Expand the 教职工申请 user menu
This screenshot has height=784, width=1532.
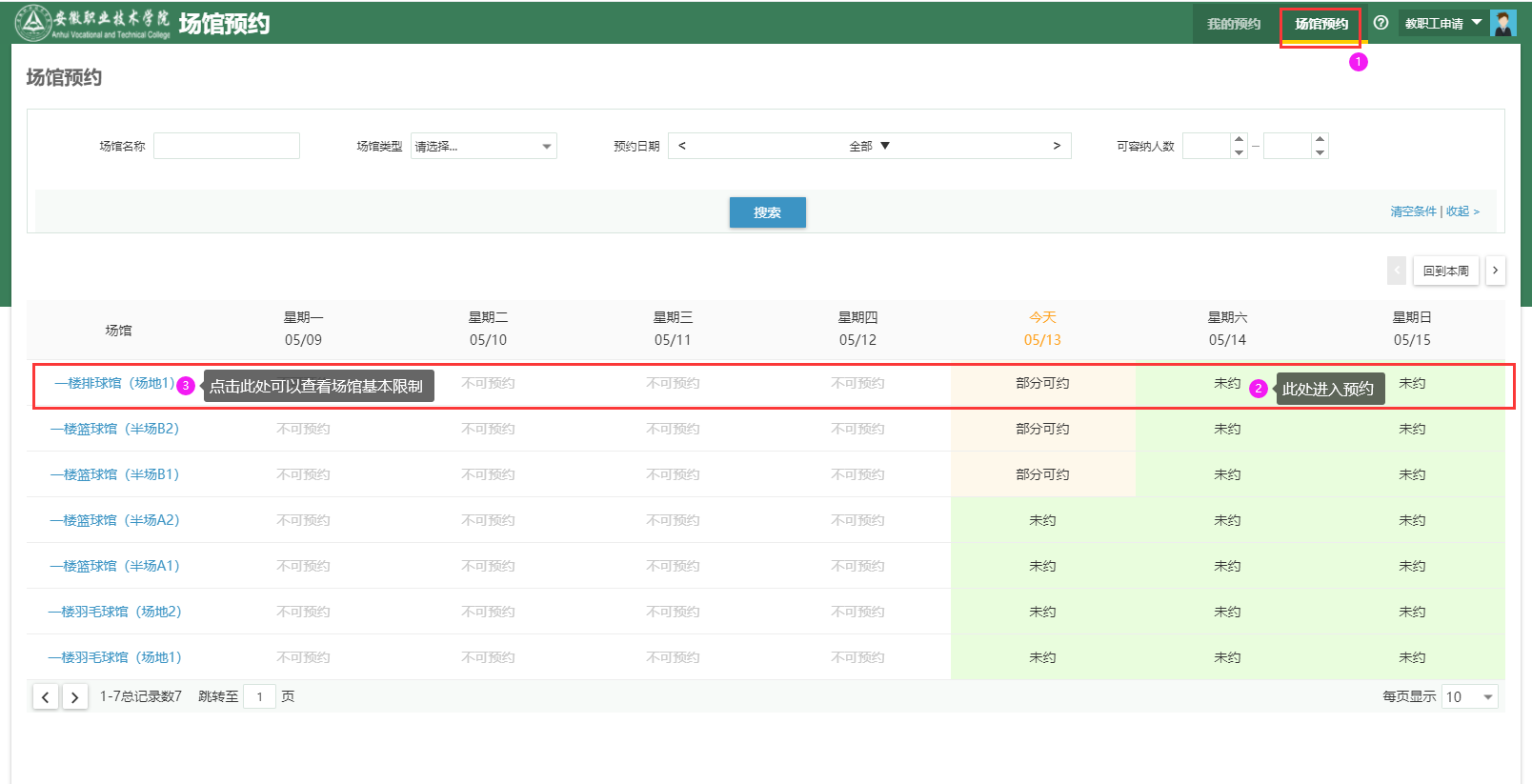[1442, 23]
